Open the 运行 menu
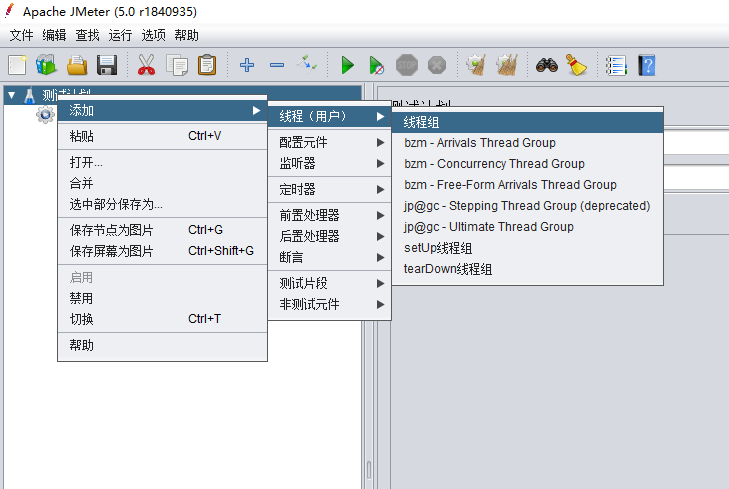The height and width of the screenshot is (489, 729). coord(120,35)
